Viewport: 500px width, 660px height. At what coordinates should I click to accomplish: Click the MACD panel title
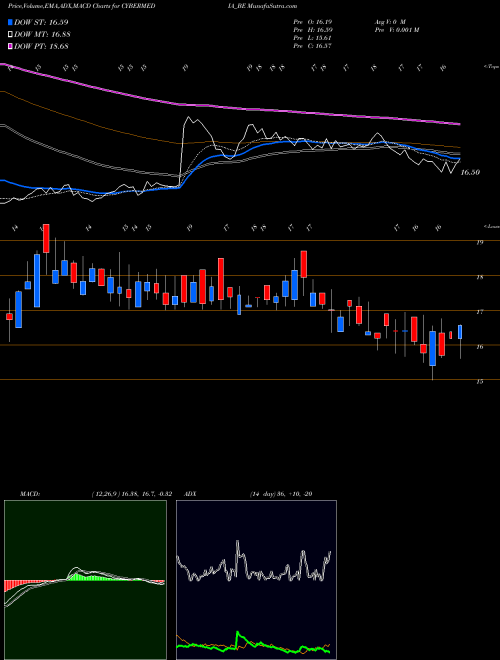[29, 494]
